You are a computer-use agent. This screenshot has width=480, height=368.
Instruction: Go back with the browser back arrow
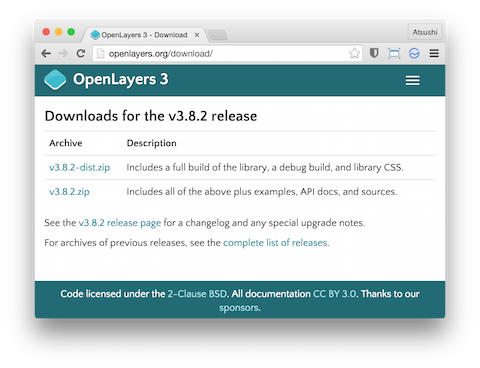coord(46,53)
